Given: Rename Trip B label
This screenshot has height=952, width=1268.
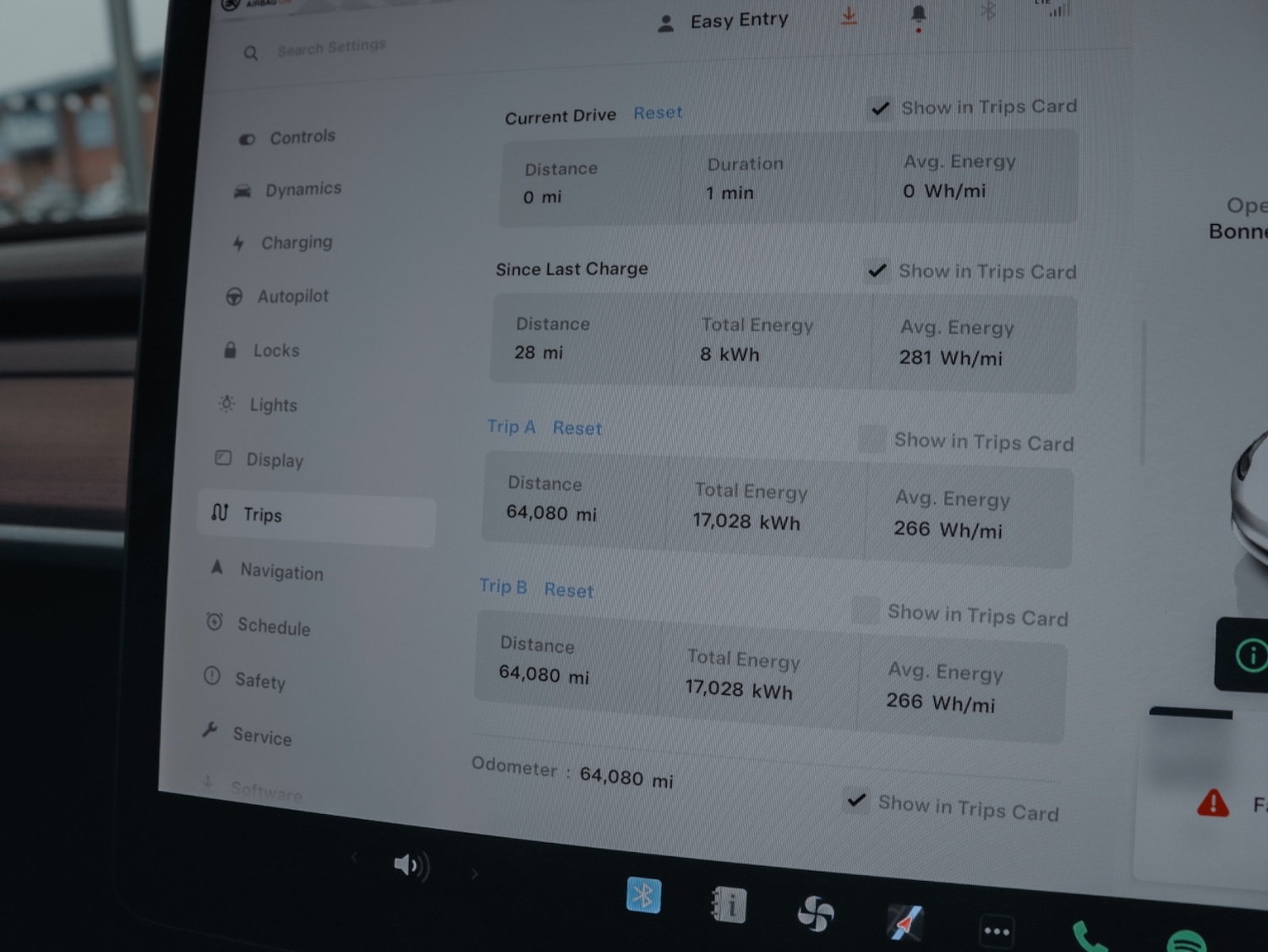Looking at the screenshot, I should click(503, 586).
